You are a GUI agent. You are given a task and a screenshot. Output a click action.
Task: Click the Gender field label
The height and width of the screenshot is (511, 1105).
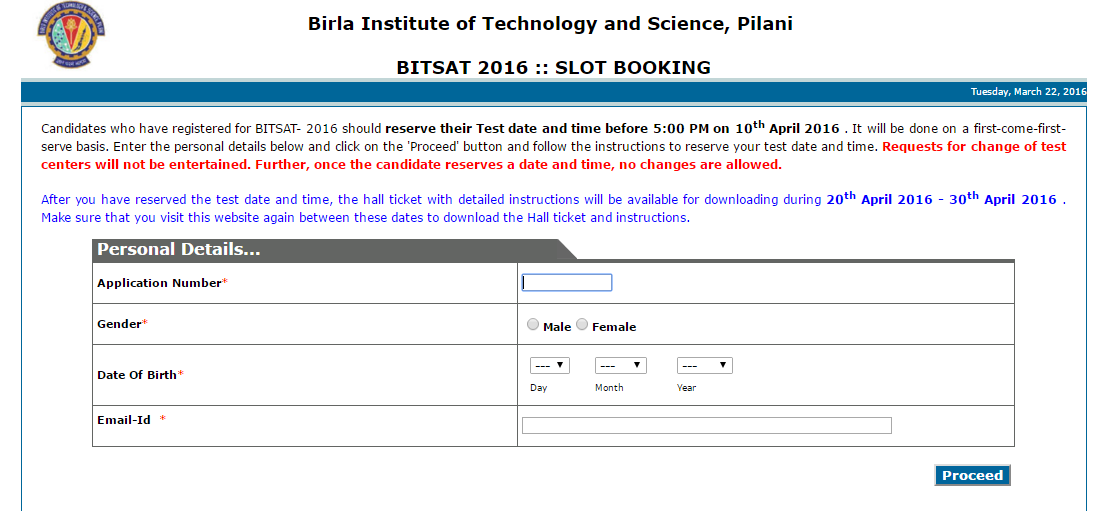coord(119,324)
